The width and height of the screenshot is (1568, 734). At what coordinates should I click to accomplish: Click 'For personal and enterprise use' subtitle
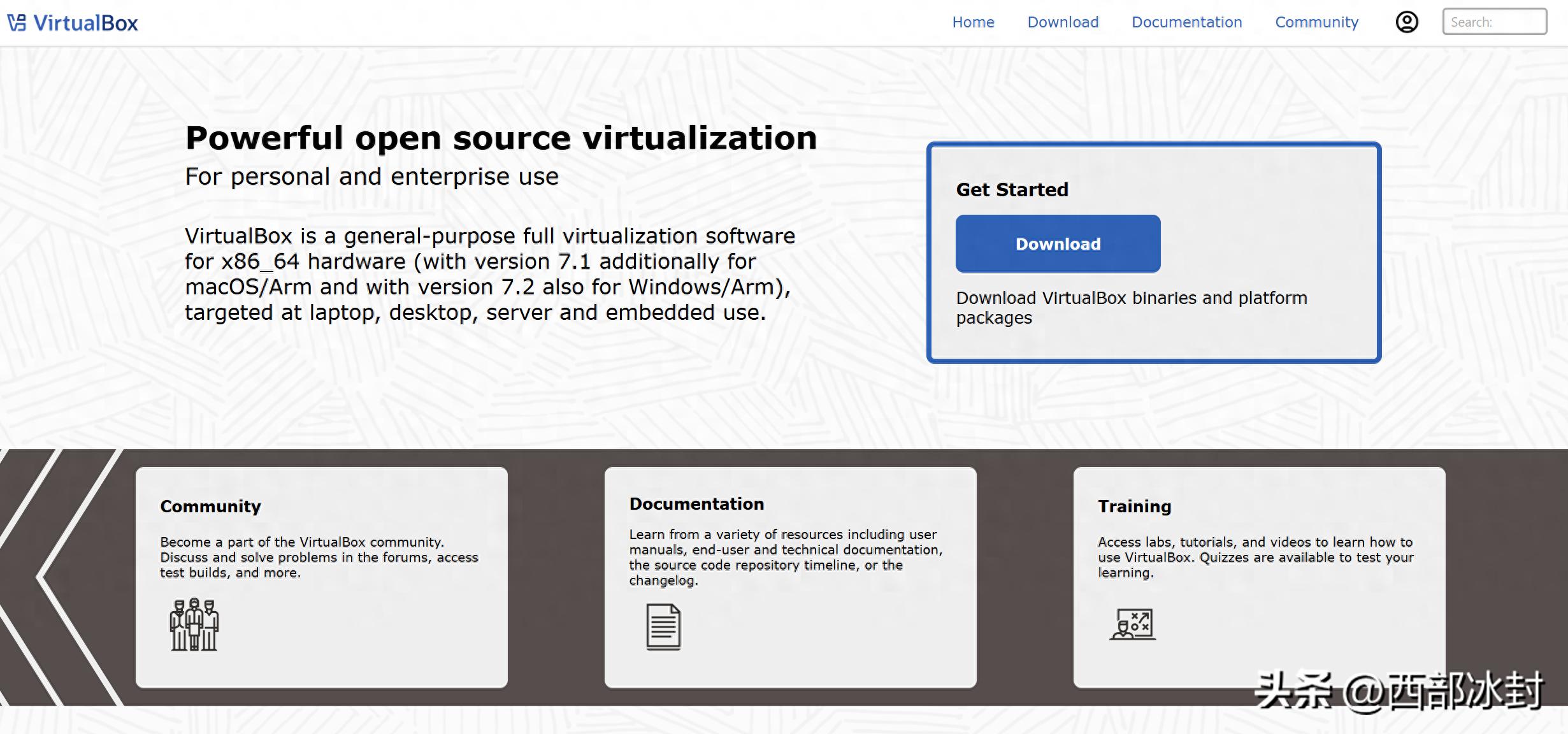coord(371,176)
